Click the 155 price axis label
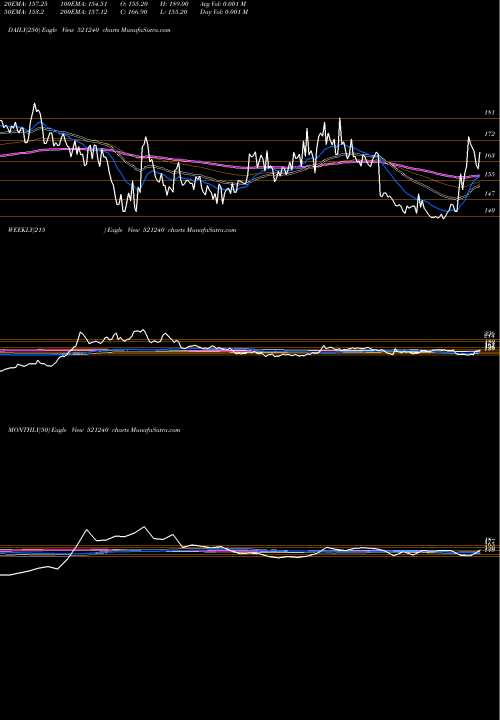 489,174
